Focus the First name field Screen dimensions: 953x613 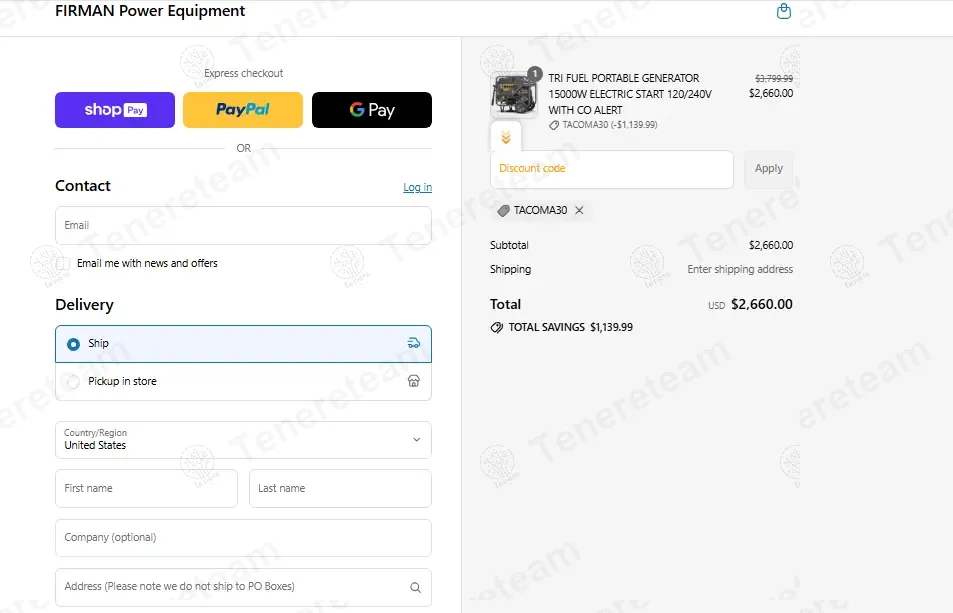(146, 488)
